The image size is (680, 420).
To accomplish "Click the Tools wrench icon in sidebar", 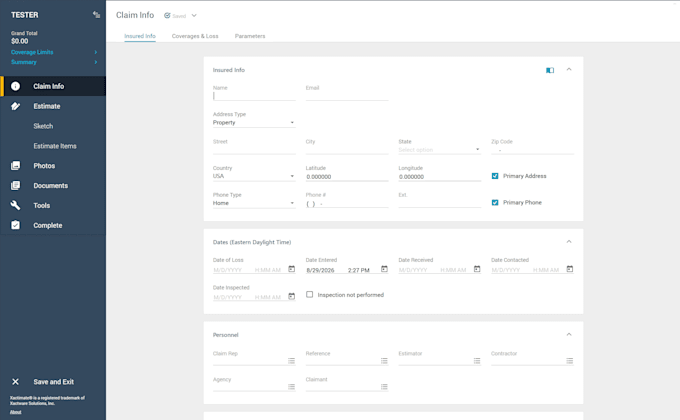I will pyautogui.click(x=16, y=205).
